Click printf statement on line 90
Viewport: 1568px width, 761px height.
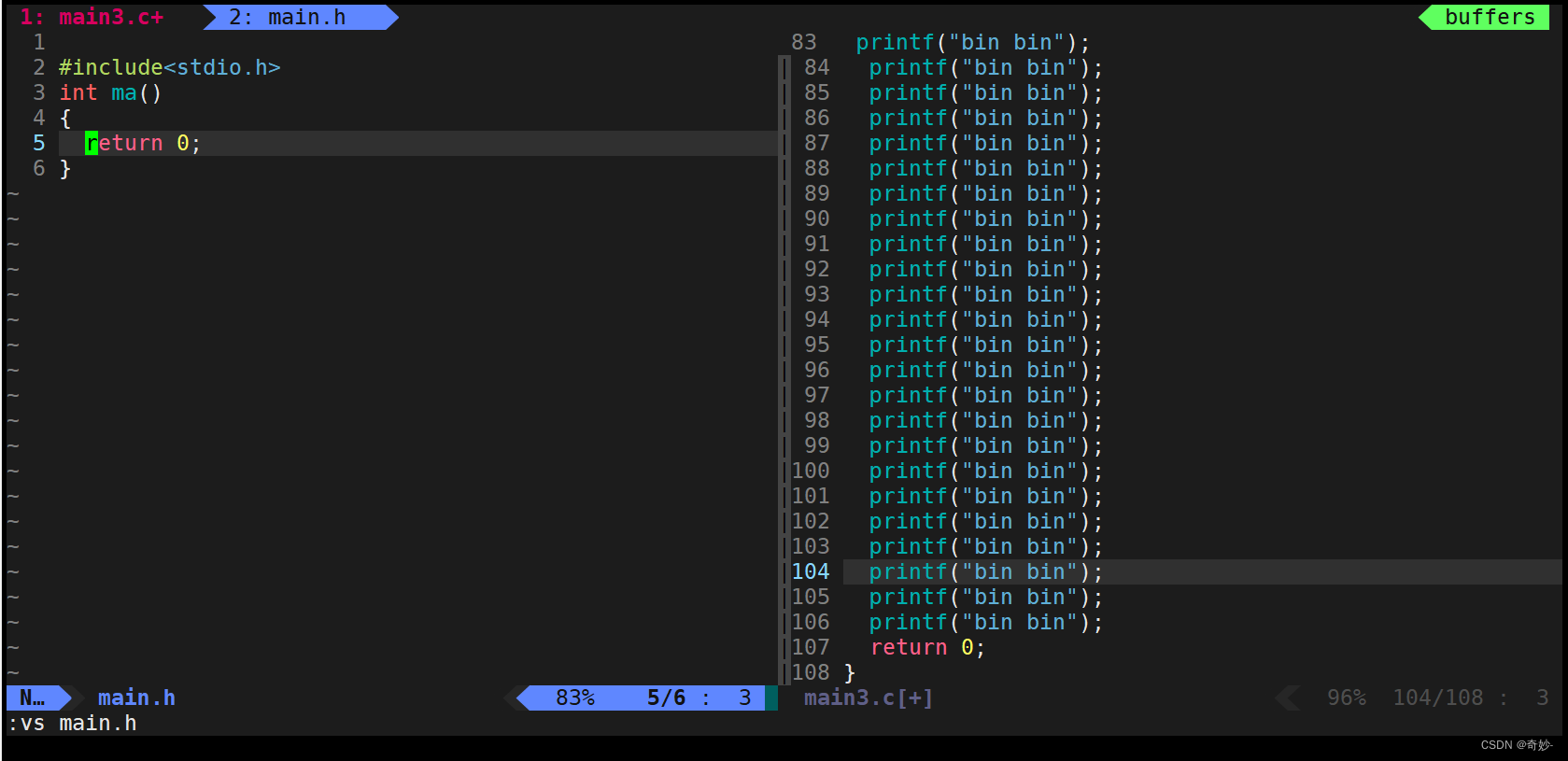pos(985,218)
